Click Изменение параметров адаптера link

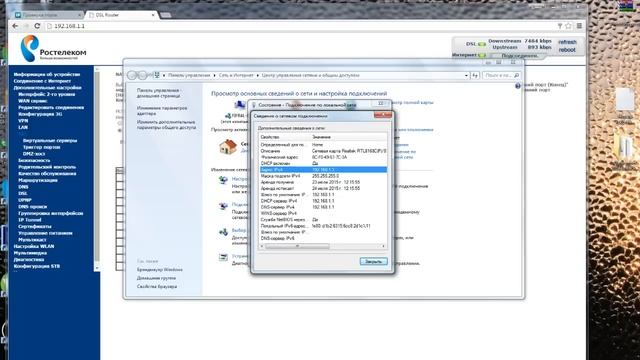(162, 111)
